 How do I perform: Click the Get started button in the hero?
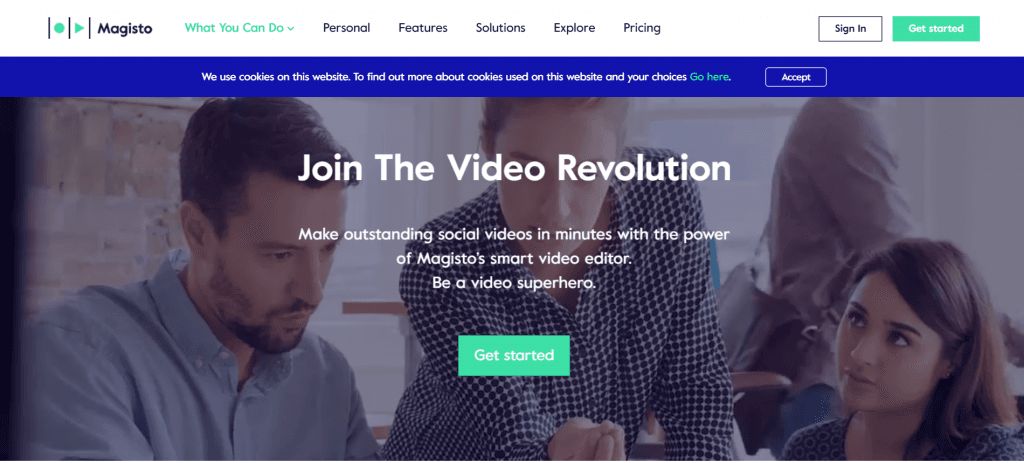514,355
